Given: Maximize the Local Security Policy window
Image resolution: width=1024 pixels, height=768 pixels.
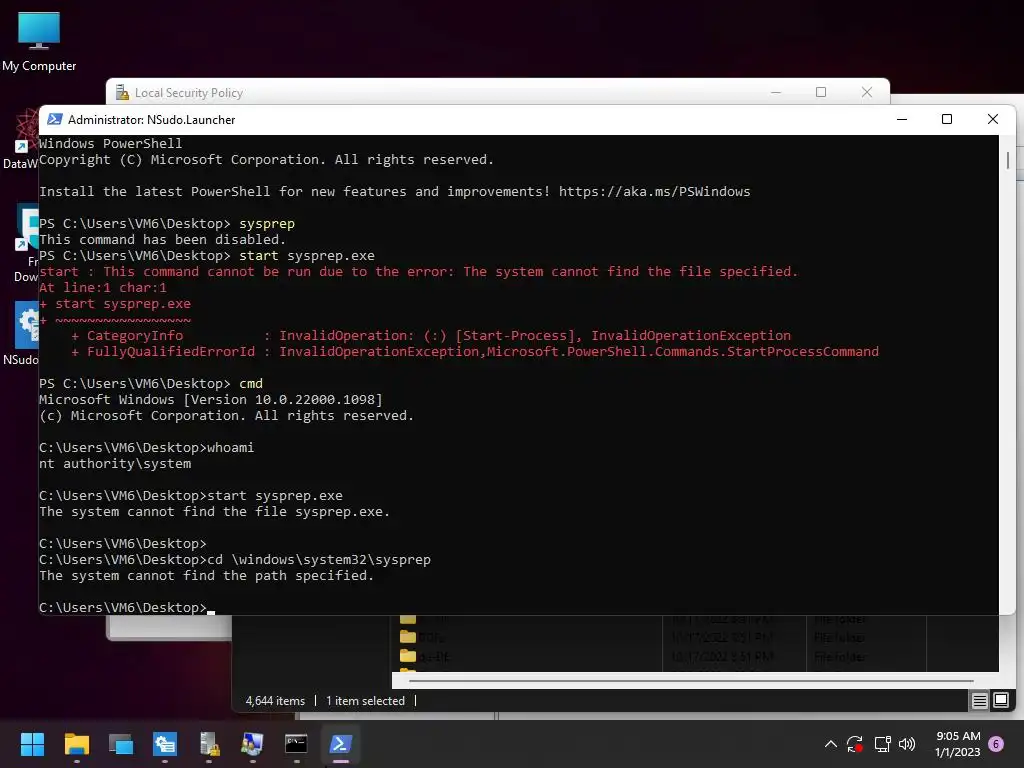Looking at the screenshot, I should click(x=821, y=93).
